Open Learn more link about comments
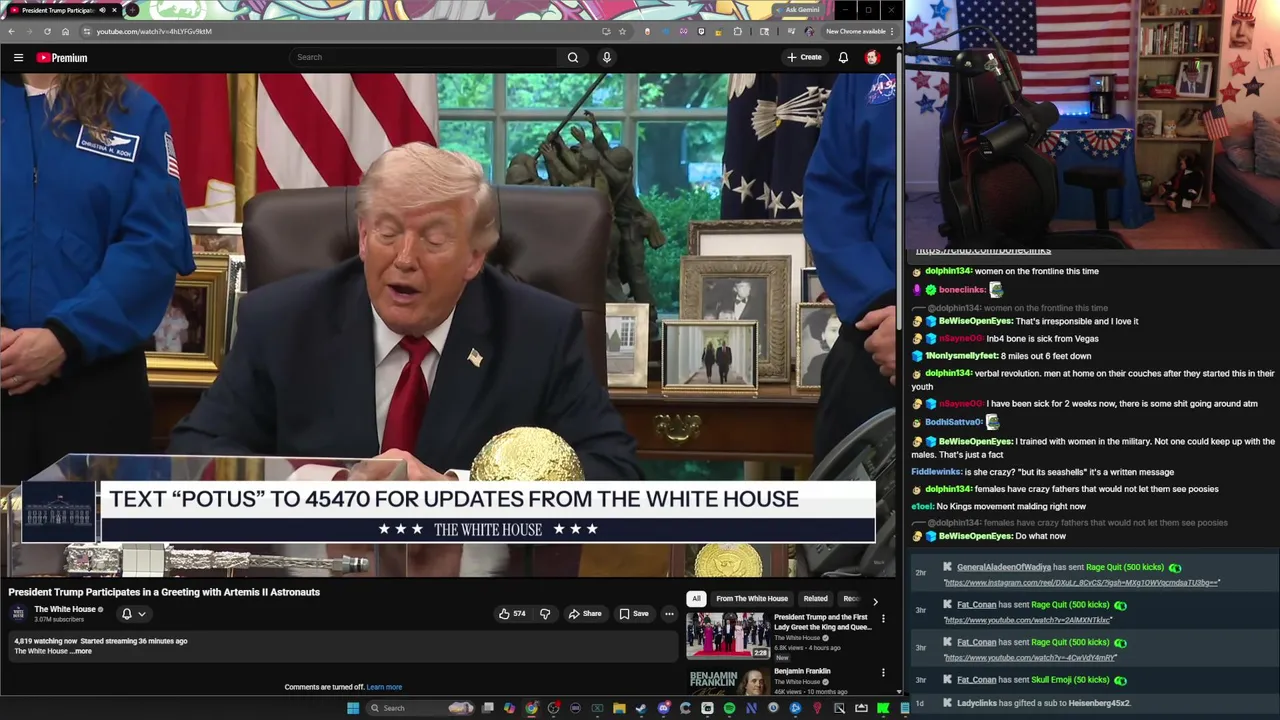 [x=384, y=687]
